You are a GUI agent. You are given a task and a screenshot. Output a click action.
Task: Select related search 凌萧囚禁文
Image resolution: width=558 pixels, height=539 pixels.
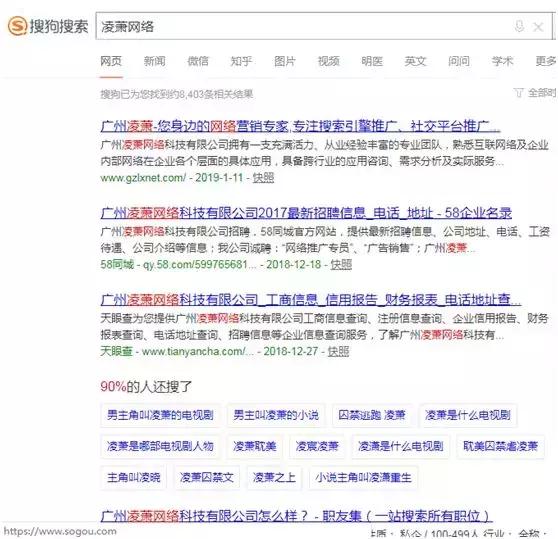pyautogui.click(x=207, y=477)
